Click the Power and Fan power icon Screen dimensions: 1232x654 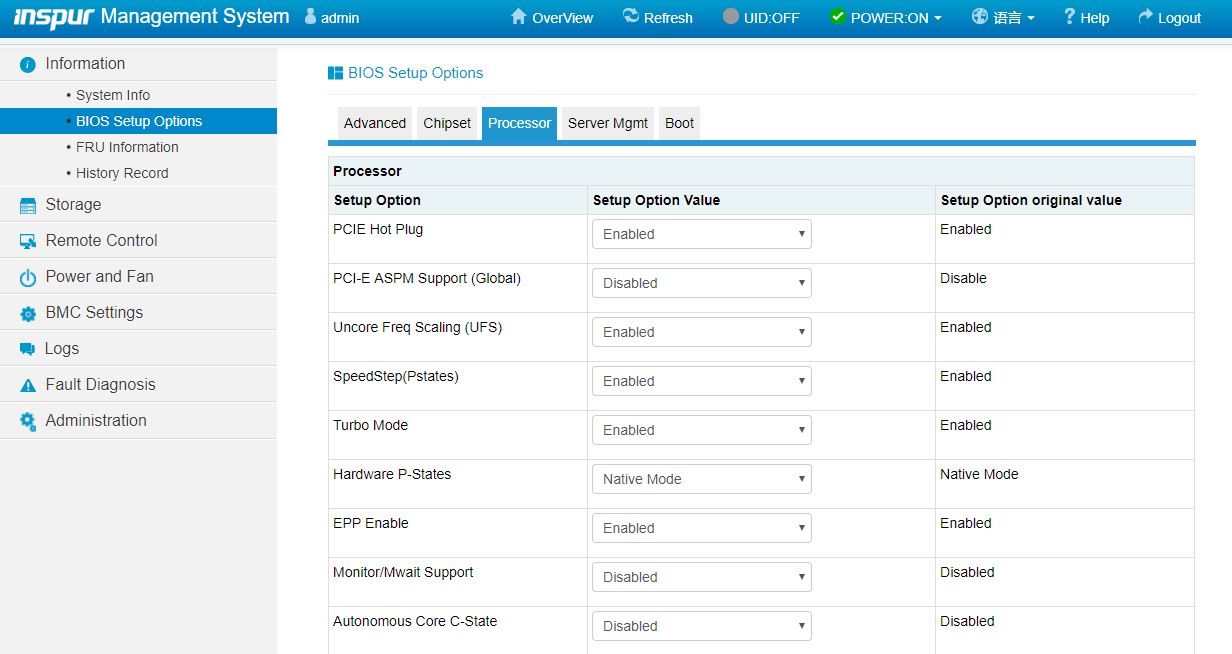pyautogui.click(x=28, y=278)
